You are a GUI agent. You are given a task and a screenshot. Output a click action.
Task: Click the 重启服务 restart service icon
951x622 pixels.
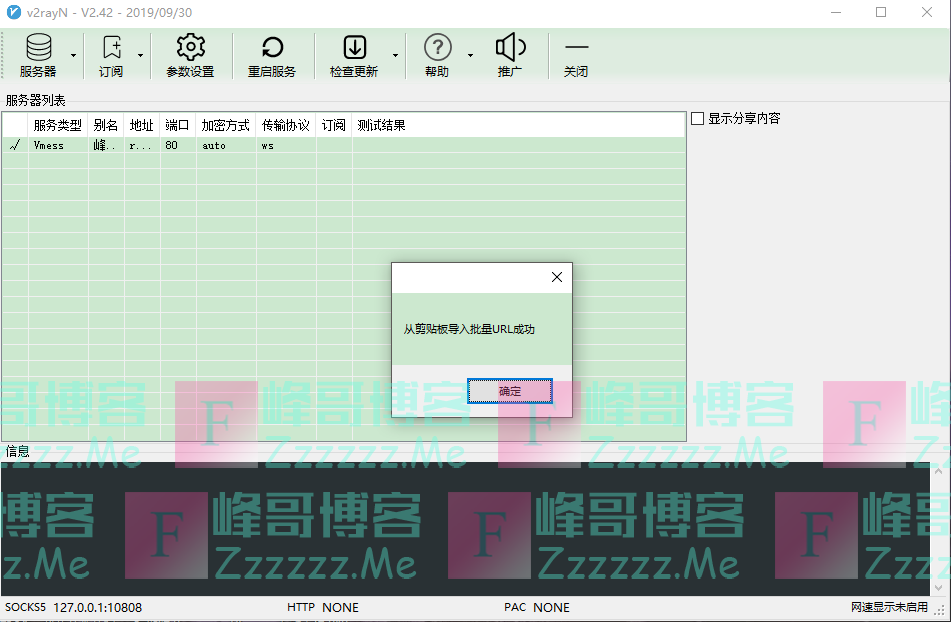pos(272,47)
